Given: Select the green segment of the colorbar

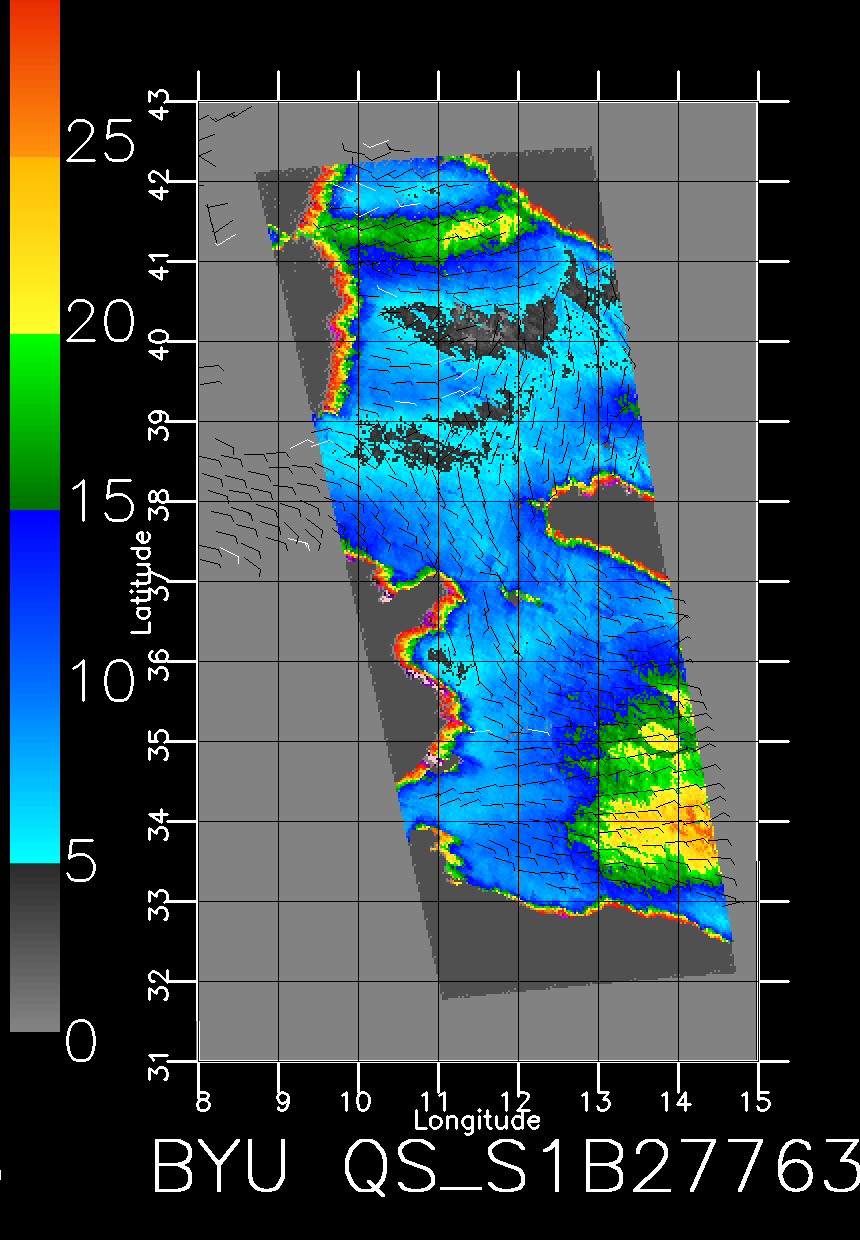Looking at the screenshot, I should 35,422.
